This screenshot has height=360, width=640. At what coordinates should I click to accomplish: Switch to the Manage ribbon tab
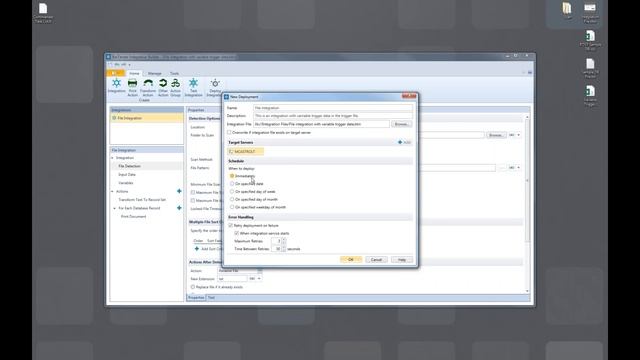click(154, 73)
